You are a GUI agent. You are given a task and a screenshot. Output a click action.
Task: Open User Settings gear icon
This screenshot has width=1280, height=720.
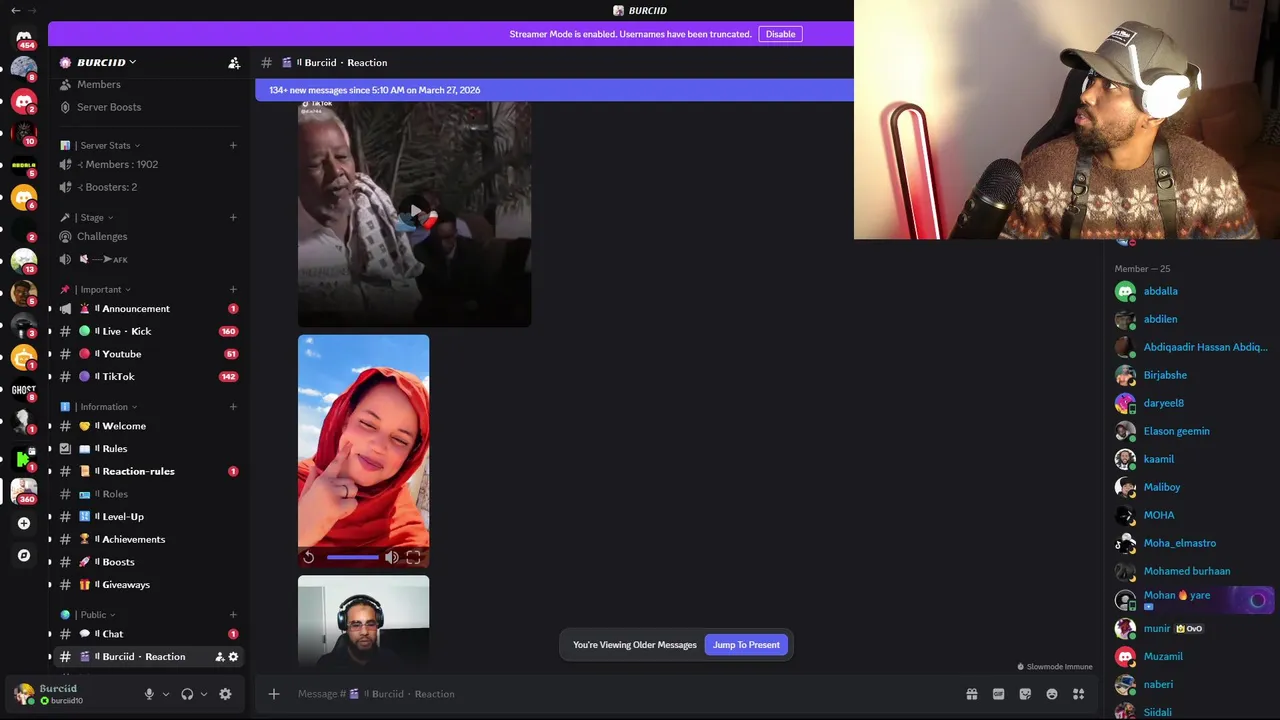(x=225, y=694)
